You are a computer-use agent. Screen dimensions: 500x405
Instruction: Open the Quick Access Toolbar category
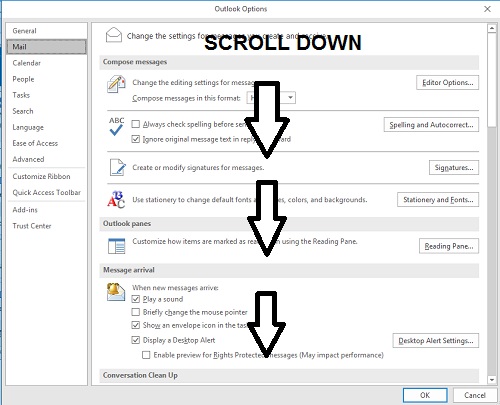pyautogui.click(x=46, y=192)
